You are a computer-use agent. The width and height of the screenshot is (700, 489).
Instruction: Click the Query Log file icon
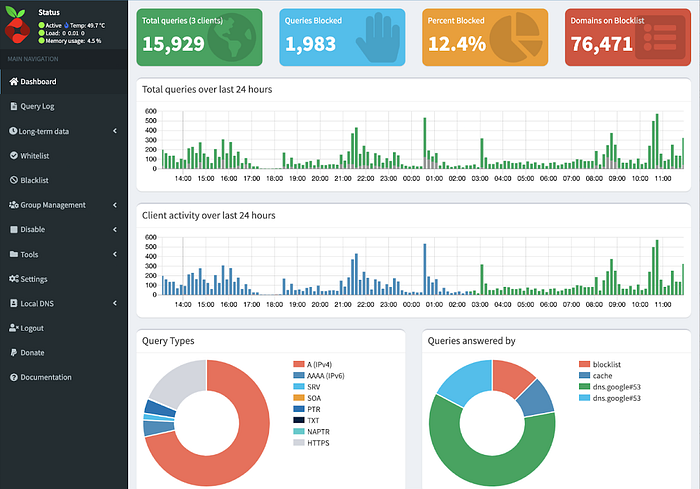[x=14, y=106]
